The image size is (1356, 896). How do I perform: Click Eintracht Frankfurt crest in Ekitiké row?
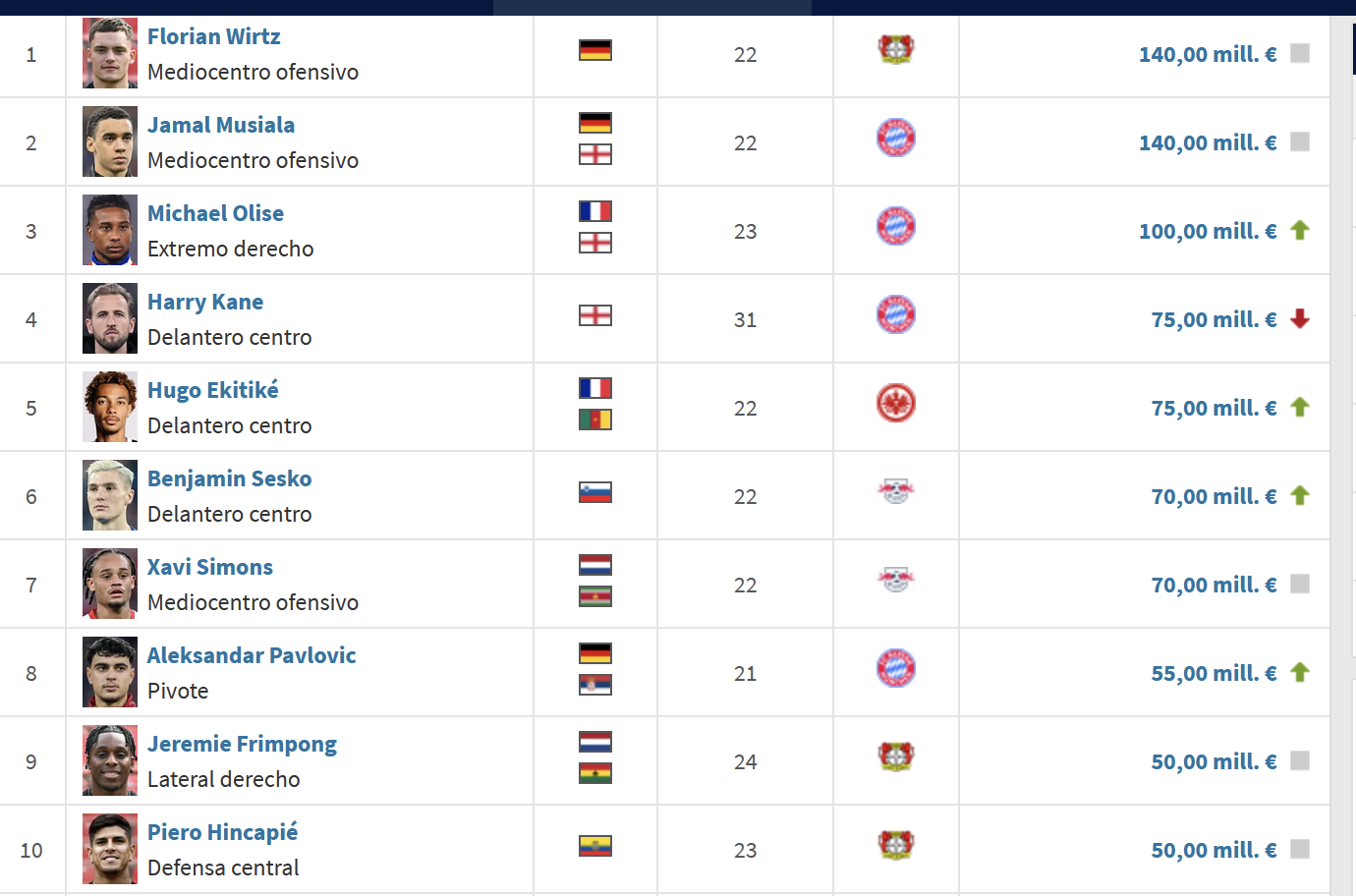tap(895, 403)
